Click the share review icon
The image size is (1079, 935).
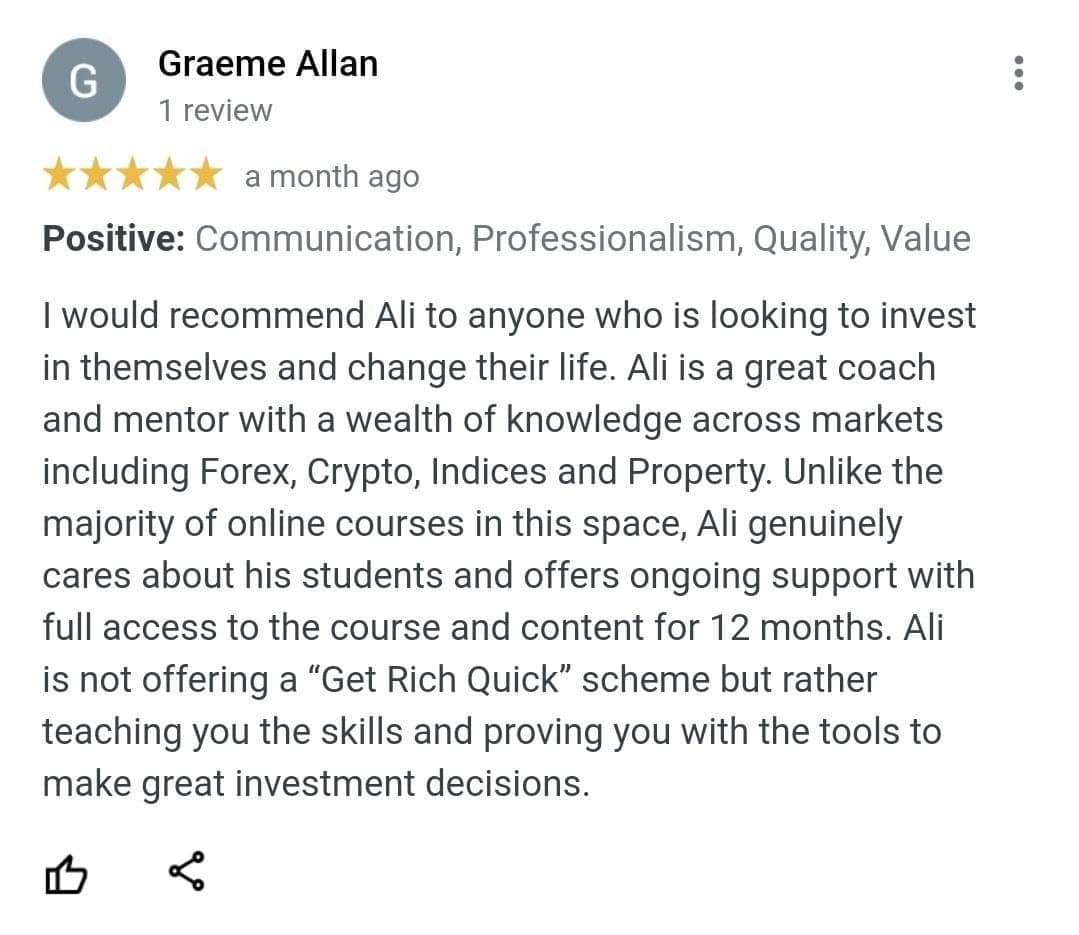[x=187, y=871]
